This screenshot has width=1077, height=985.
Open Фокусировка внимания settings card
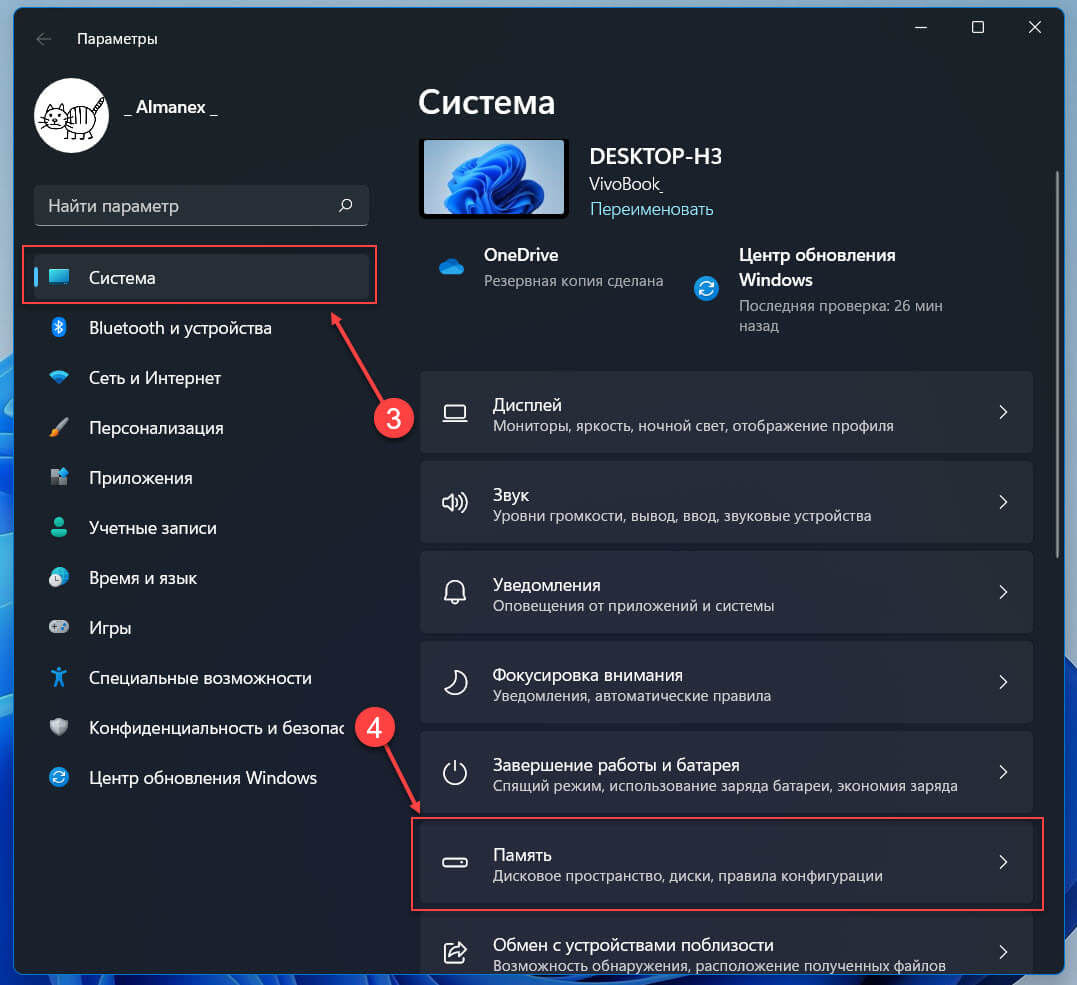726,682
